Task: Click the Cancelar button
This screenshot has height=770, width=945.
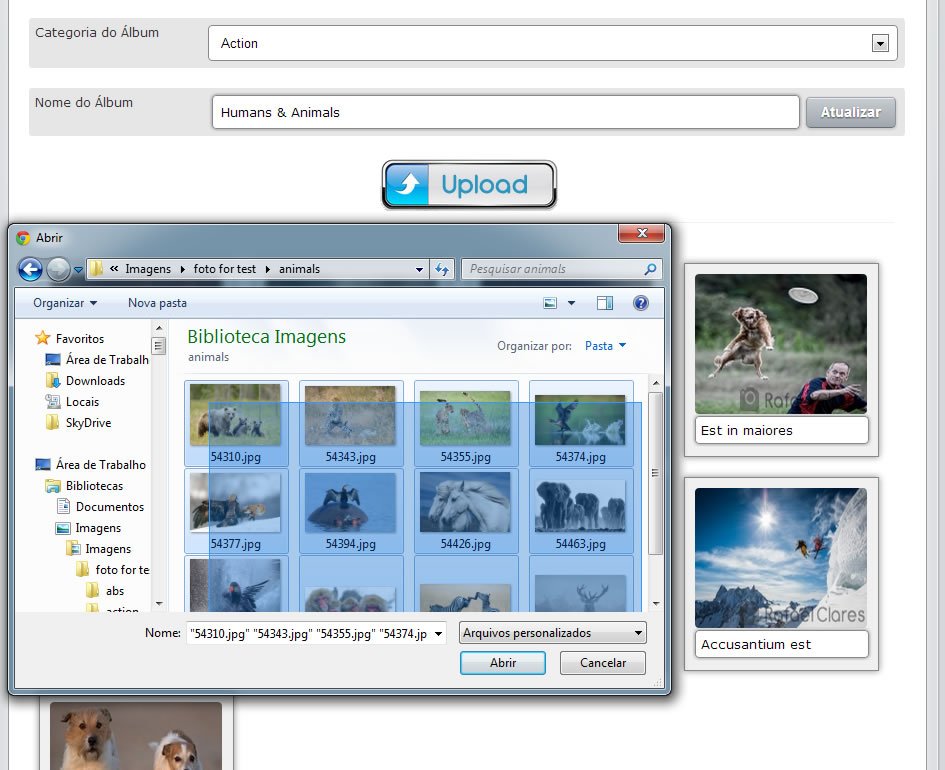Action: (603, 663)
